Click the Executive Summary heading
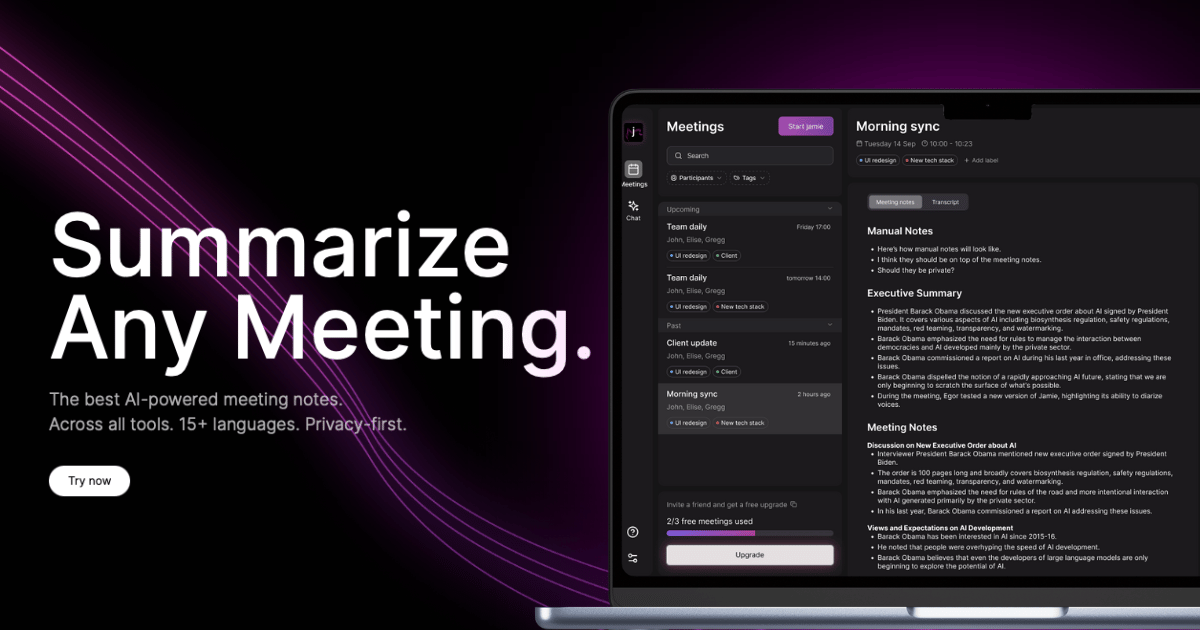 914,293
